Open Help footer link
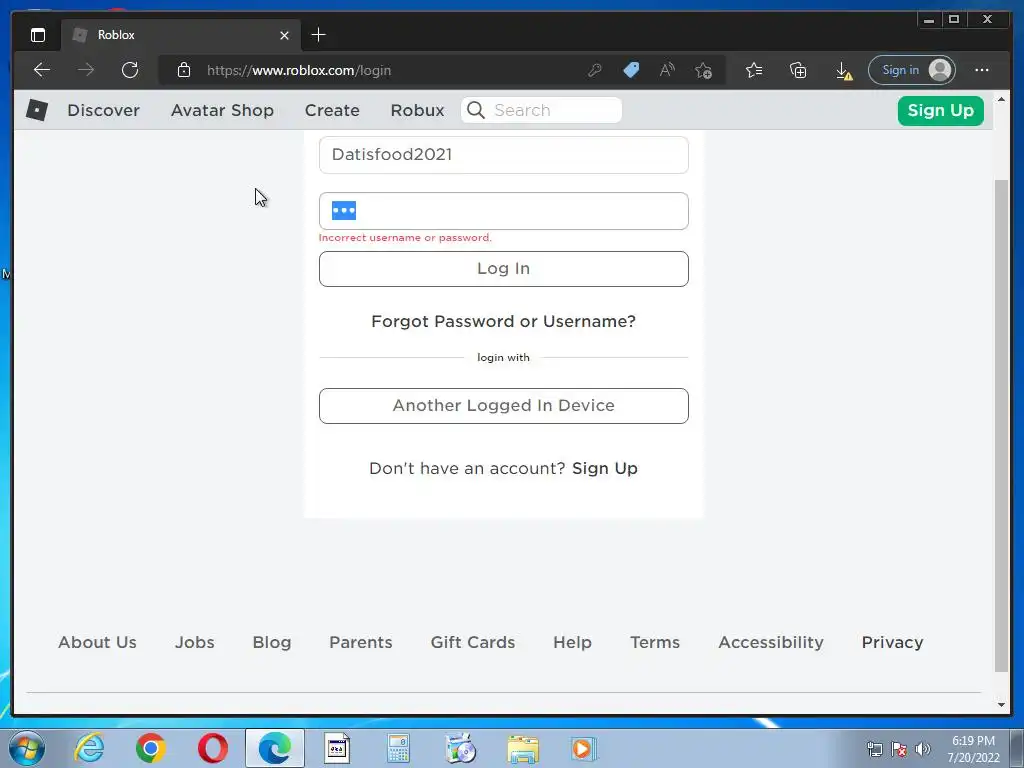This screenshot has width=1024, height=768. coord(572,643)
